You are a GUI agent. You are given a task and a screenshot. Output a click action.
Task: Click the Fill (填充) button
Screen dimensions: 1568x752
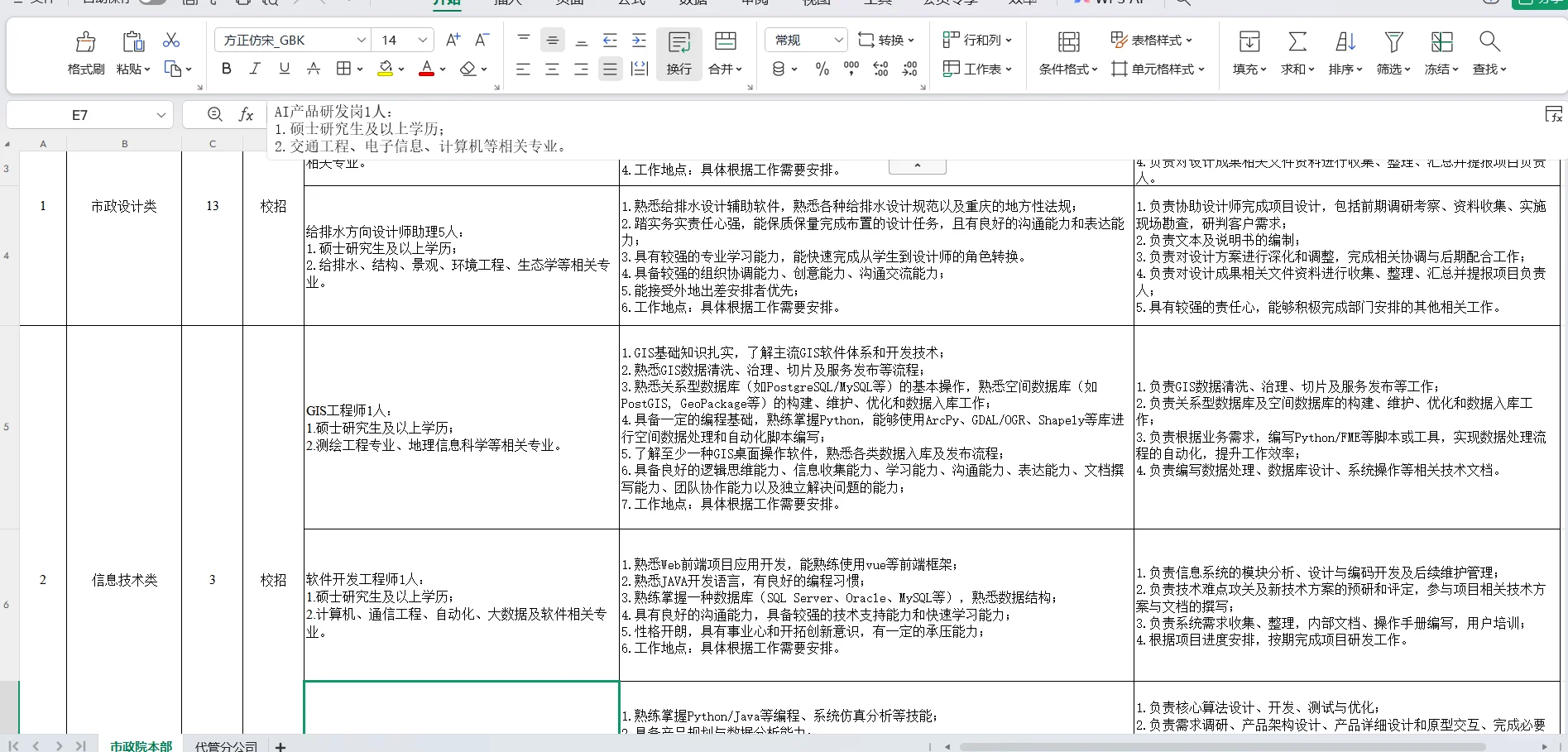pos(1249,54)
